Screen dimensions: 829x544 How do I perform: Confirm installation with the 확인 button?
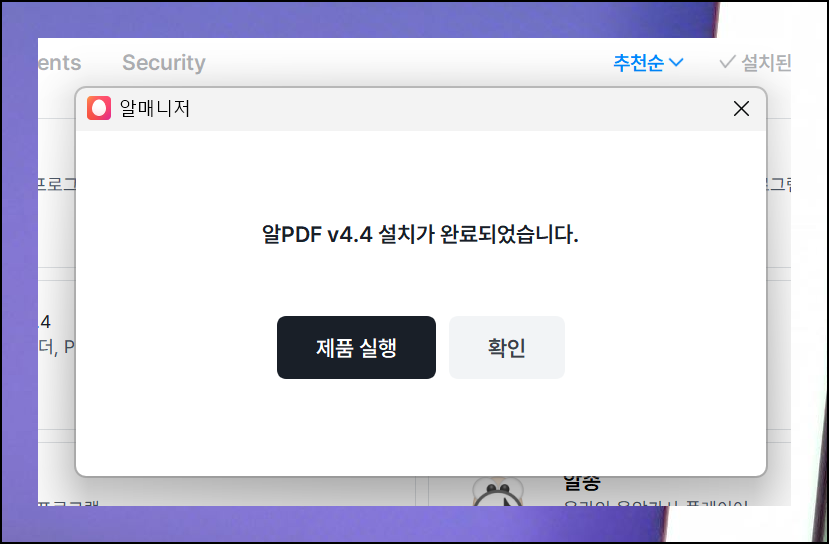[x=506, y=347]
